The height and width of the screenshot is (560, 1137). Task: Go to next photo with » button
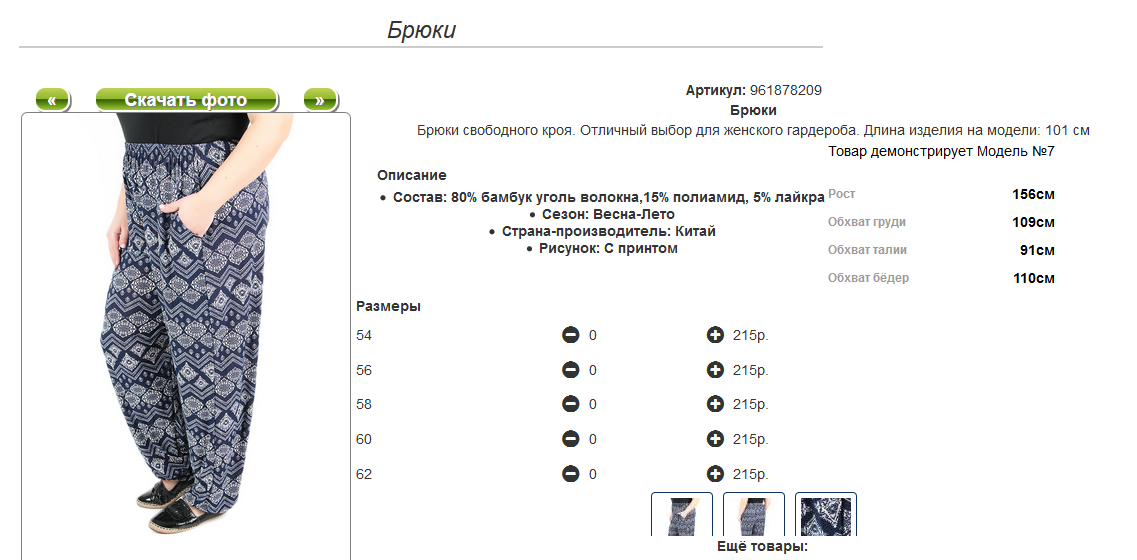click(320, 99)
